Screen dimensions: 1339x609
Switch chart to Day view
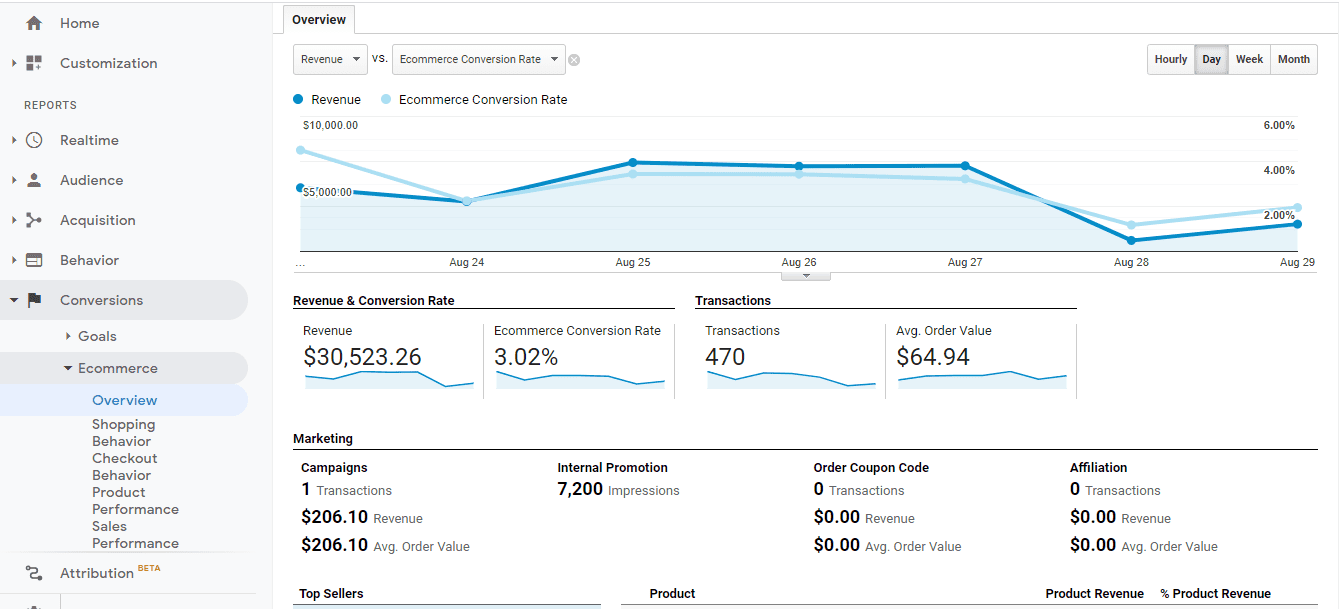coord(1211,59)
